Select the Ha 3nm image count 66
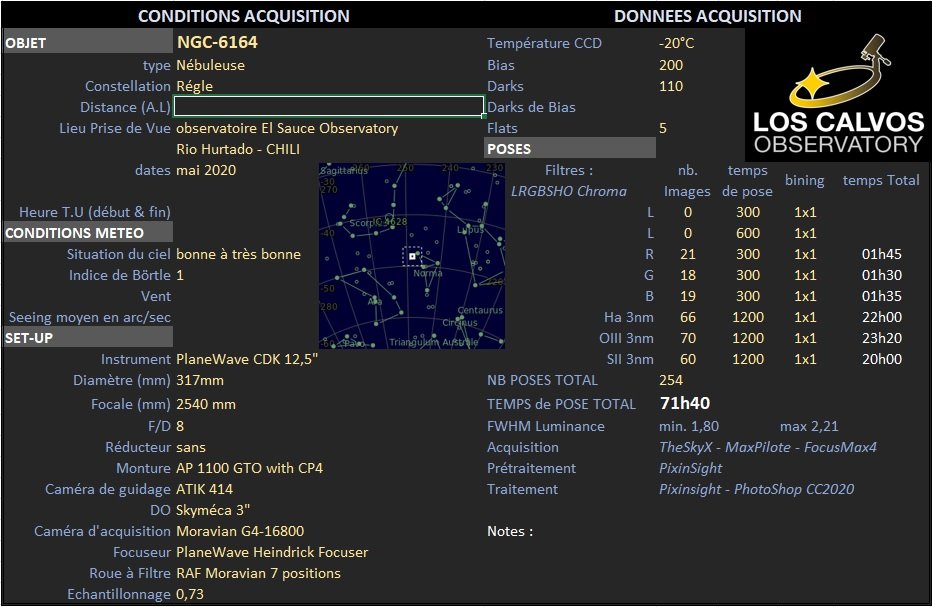Viewport: 932px width, 607px height. (688, 317)
